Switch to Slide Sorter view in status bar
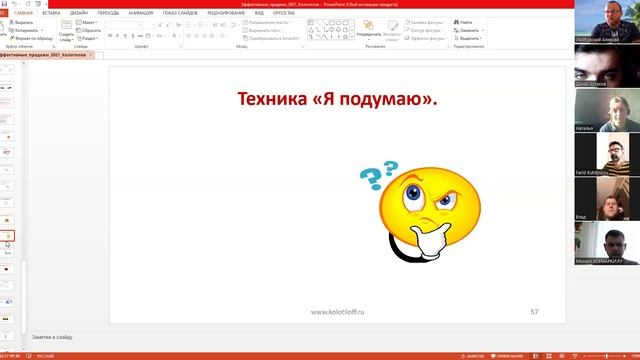The width and height of the screenshot is (640, 360). 549,356
